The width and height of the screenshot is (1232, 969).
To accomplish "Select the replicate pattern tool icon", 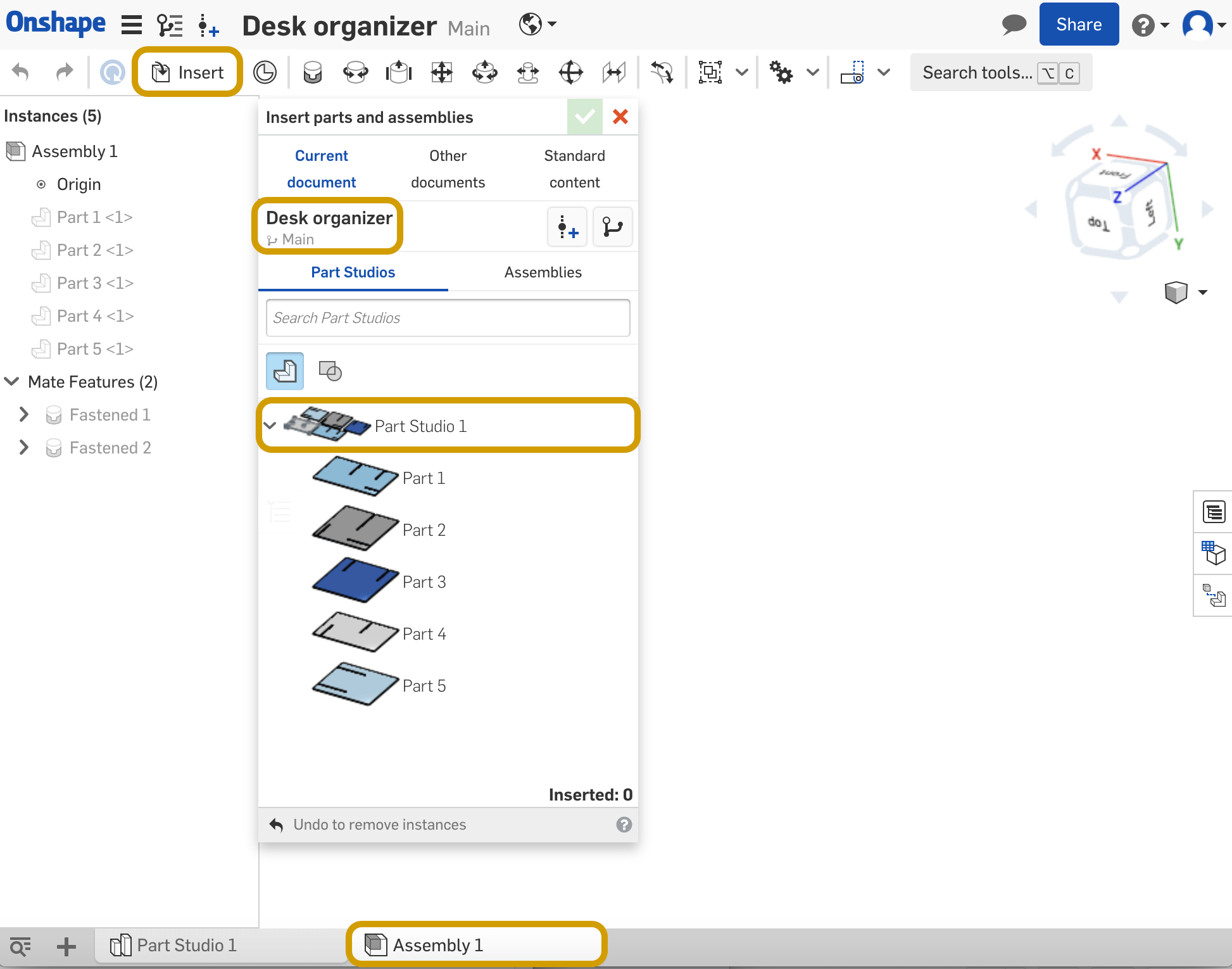I will (852, 72).
